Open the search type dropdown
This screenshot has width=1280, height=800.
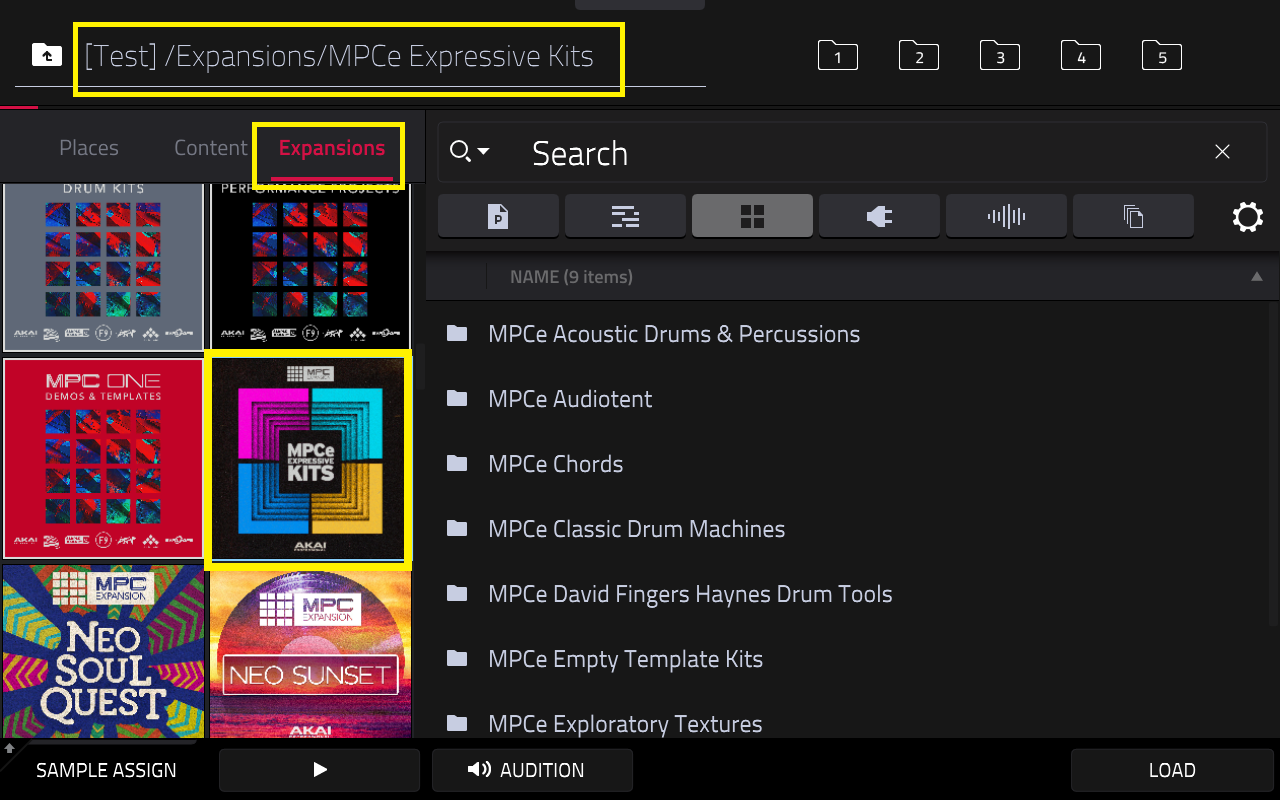[469, 152]
